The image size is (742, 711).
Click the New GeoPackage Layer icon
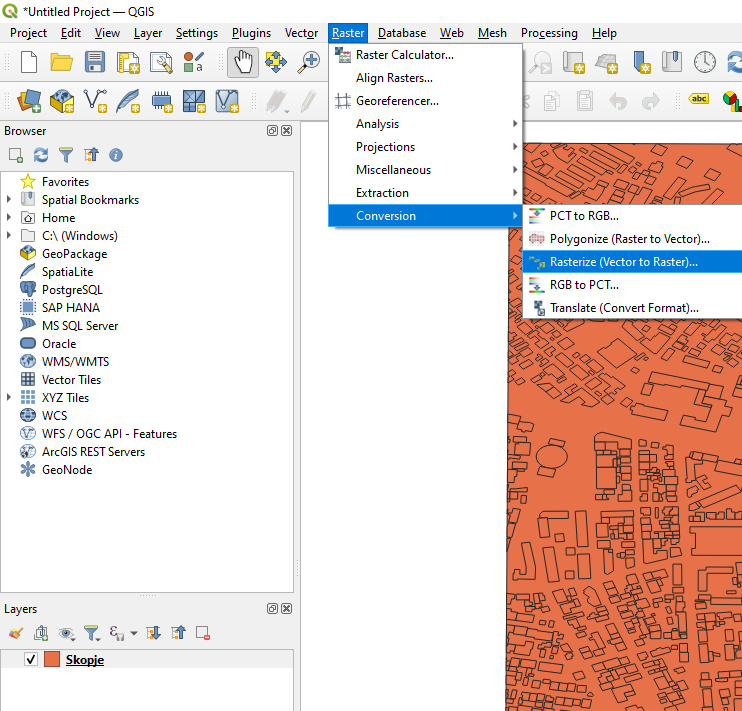point(62,101)
